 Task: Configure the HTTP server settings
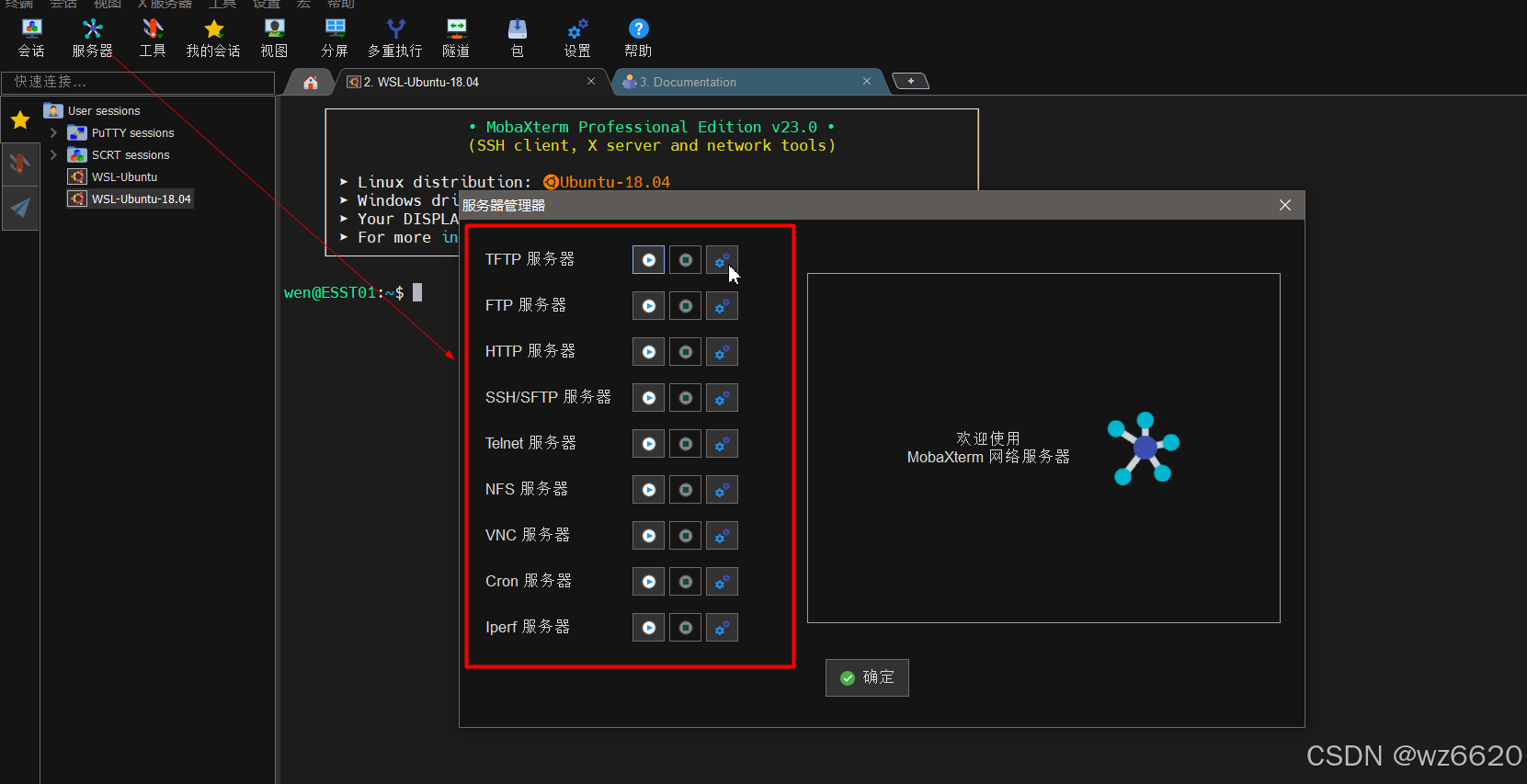[x=722, y=352]
